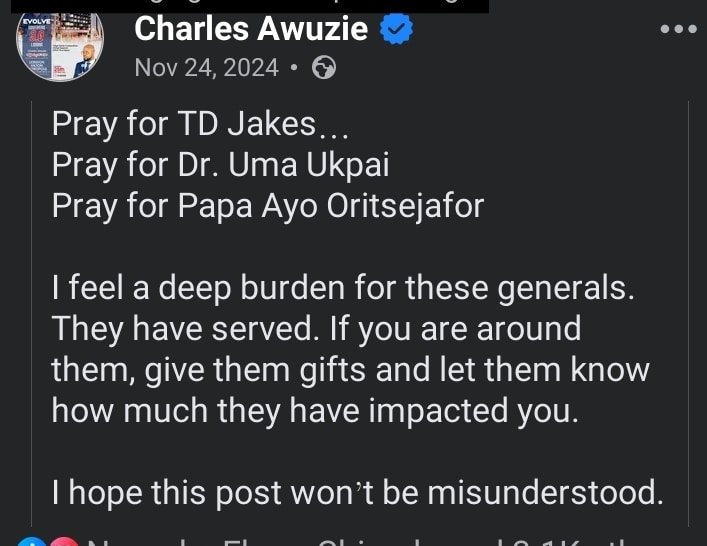Image resolution: width=707 pixels, height=546 pixels.
Task: Click the line mentioning Papa Ayo Oritsejafor
Action: coord(267,205)
